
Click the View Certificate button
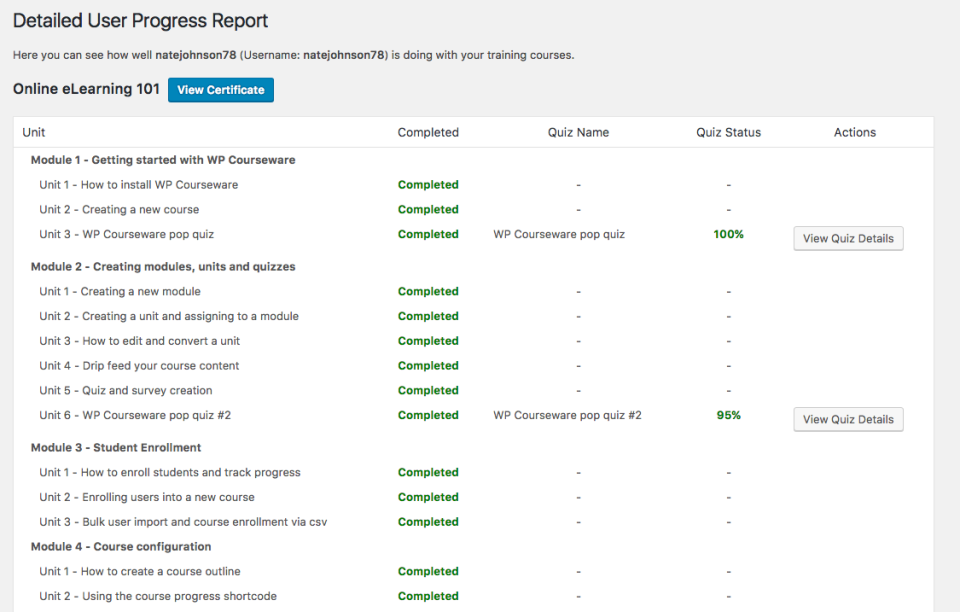[x=220, y=89]
